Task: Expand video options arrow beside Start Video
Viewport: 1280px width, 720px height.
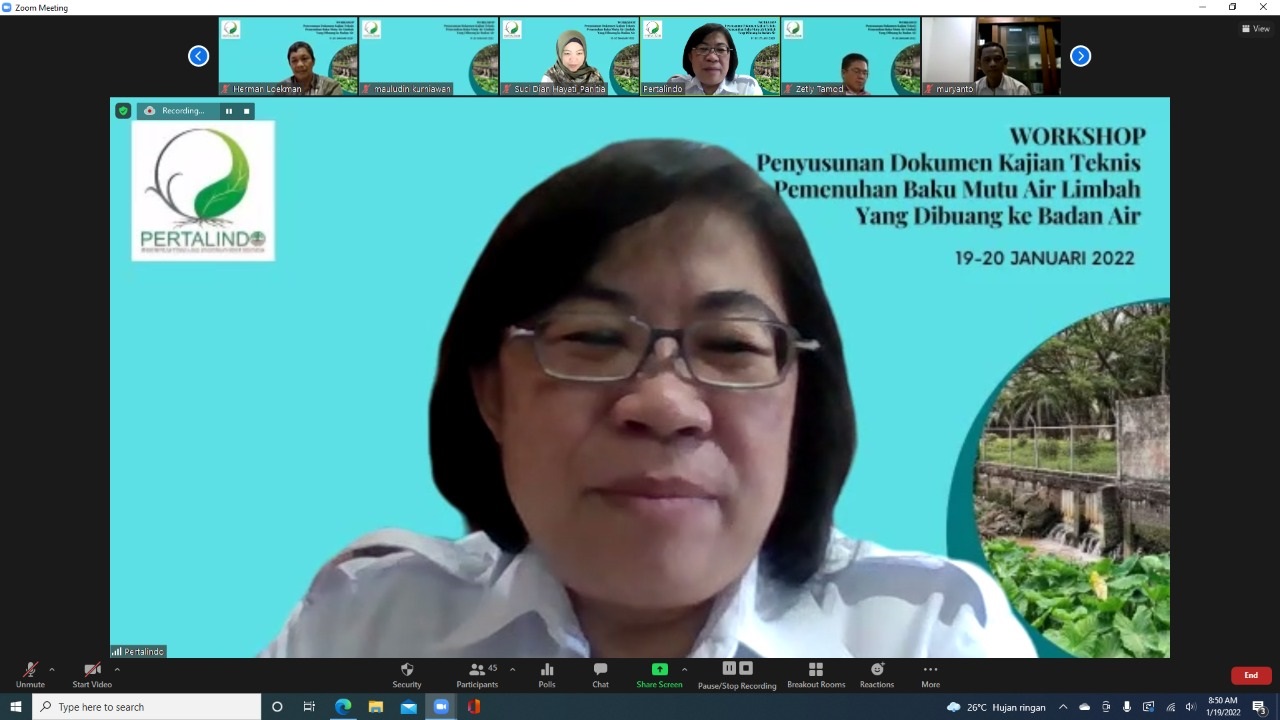Action: click(117, 670)
